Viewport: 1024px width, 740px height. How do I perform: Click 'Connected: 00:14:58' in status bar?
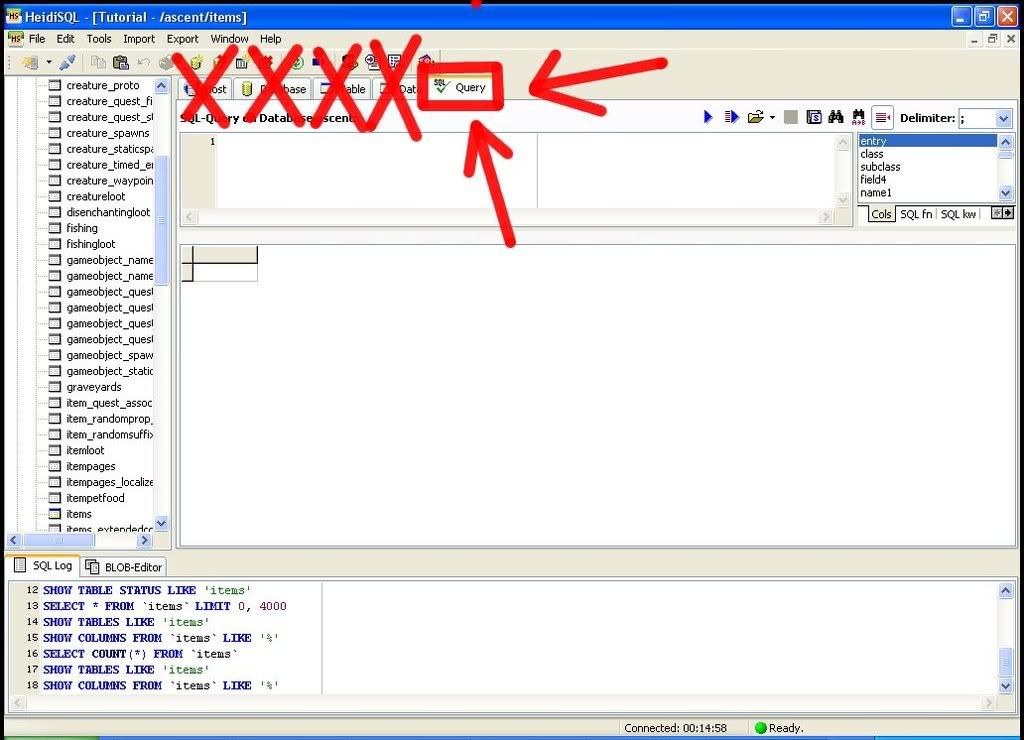[675, 728]
